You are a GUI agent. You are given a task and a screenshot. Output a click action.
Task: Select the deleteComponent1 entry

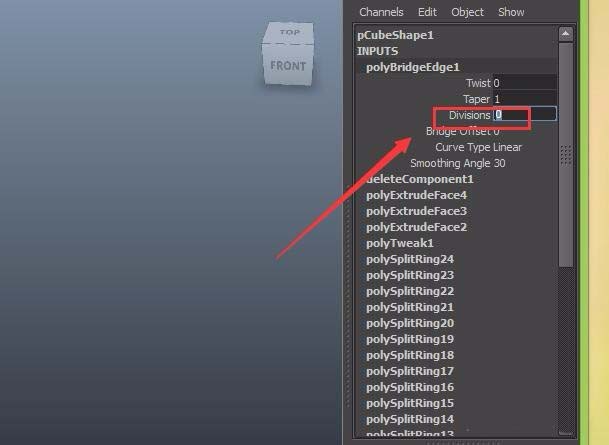[x=419, y=179]
